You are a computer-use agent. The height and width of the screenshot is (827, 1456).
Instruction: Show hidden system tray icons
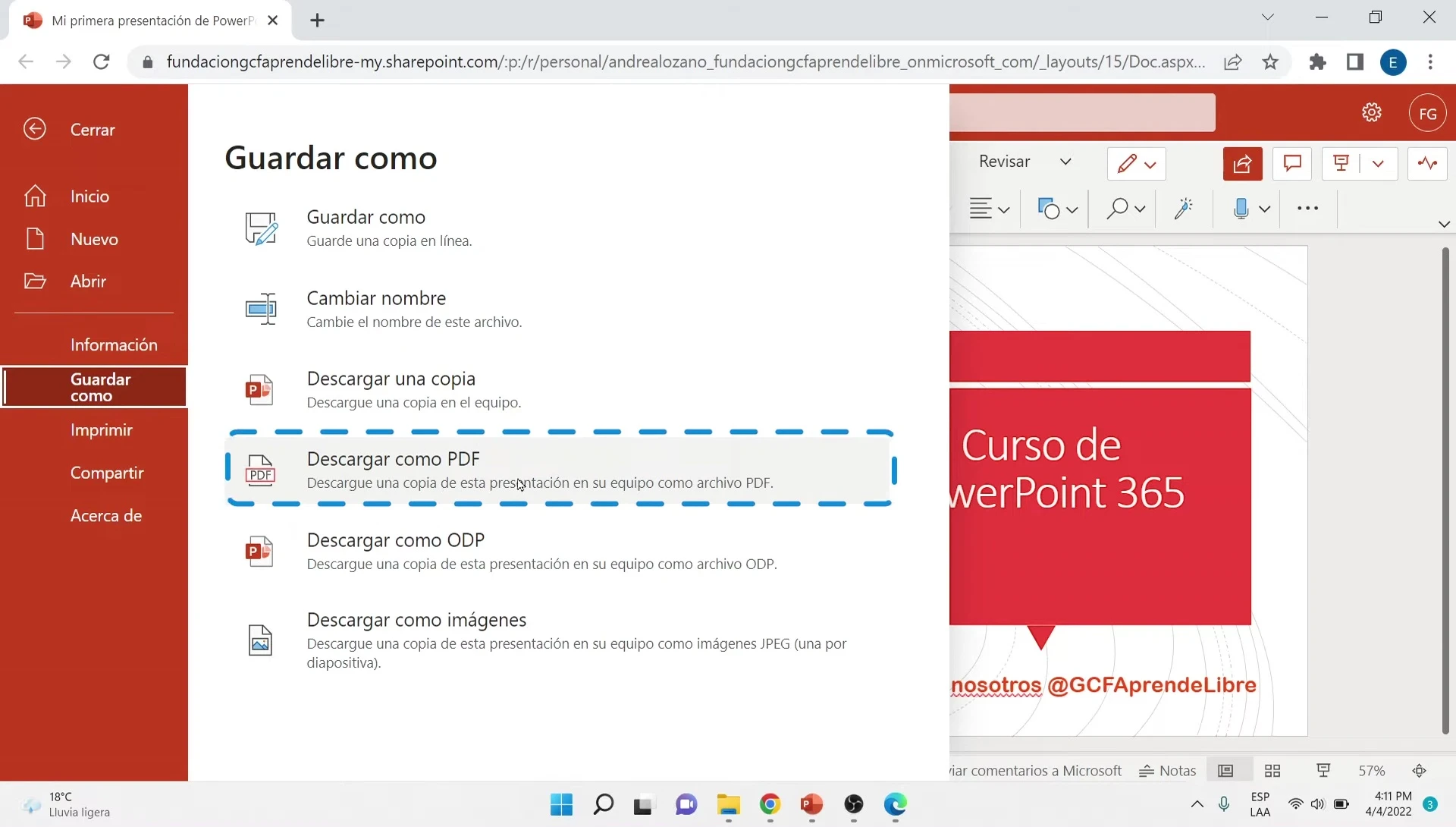pyautogui.click(x=1197, y=804)
